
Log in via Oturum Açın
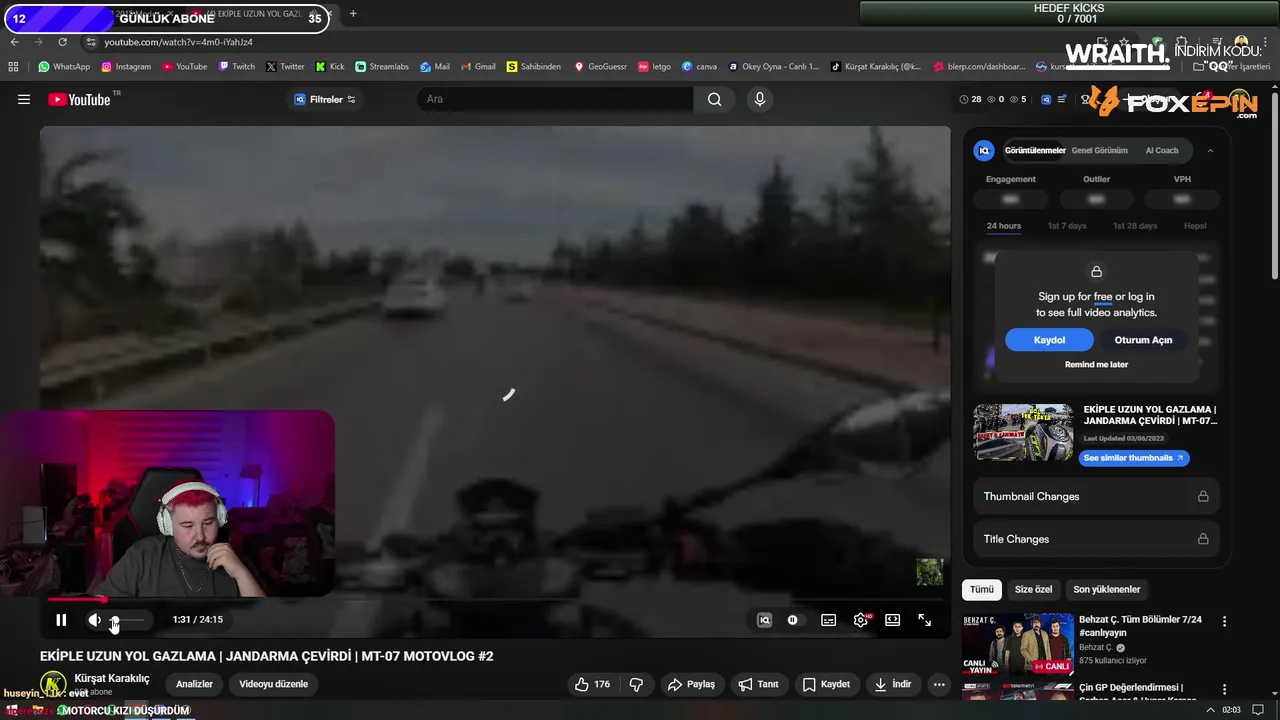[1143, 340]
